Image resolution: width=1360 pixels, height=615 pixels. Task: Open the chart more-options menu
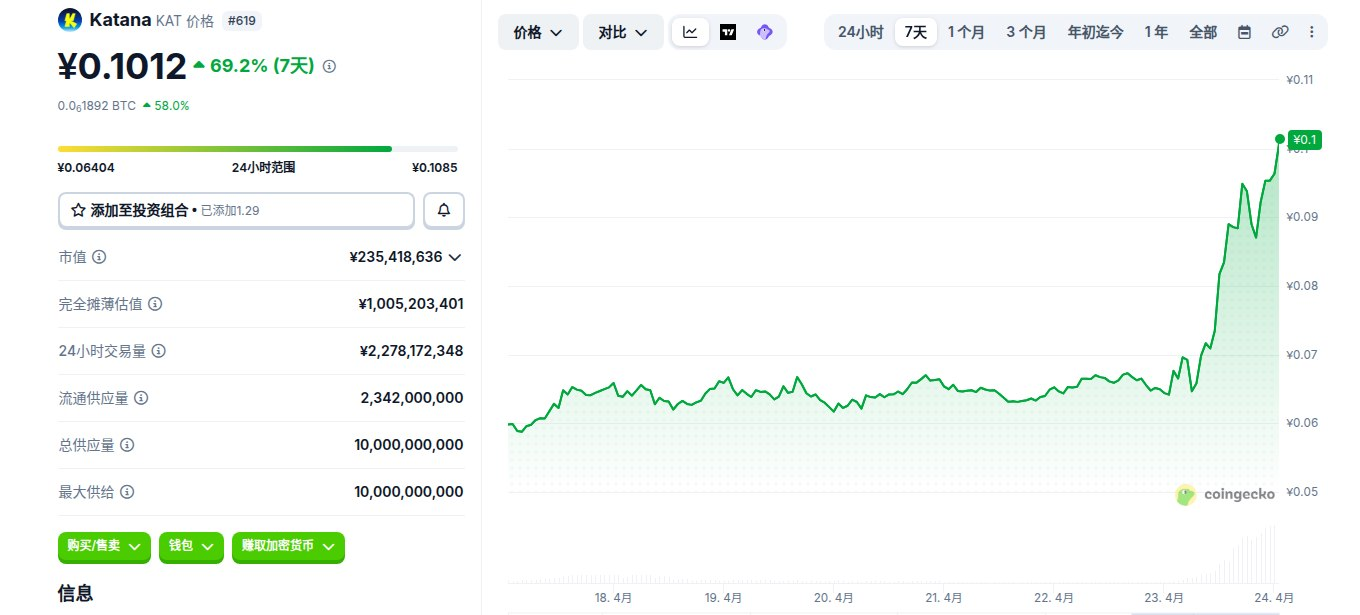1312,32
